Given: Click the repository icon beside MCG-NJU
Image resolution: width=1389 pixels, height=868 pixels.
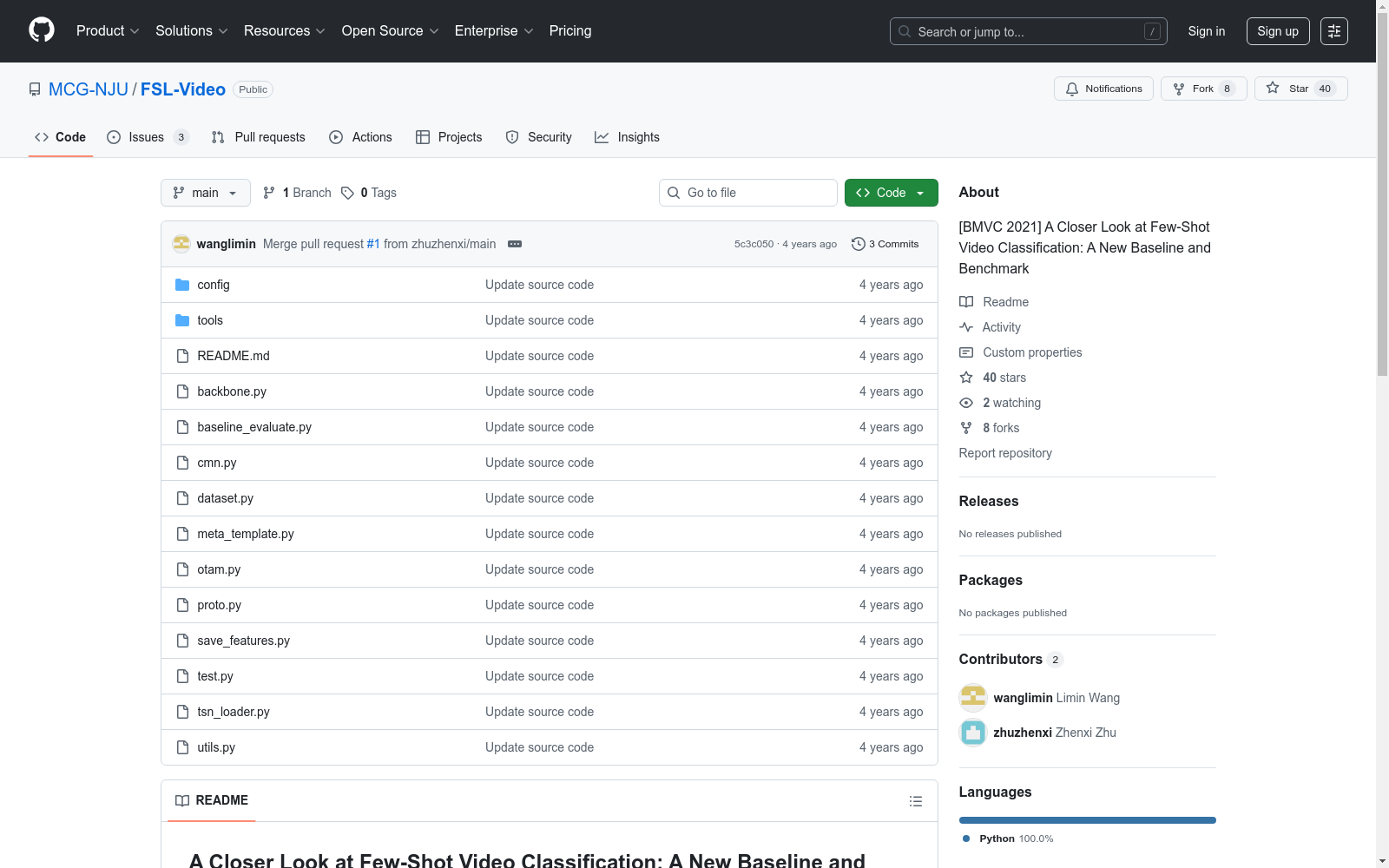Looking at the screenshot, I should click(35, 89).
